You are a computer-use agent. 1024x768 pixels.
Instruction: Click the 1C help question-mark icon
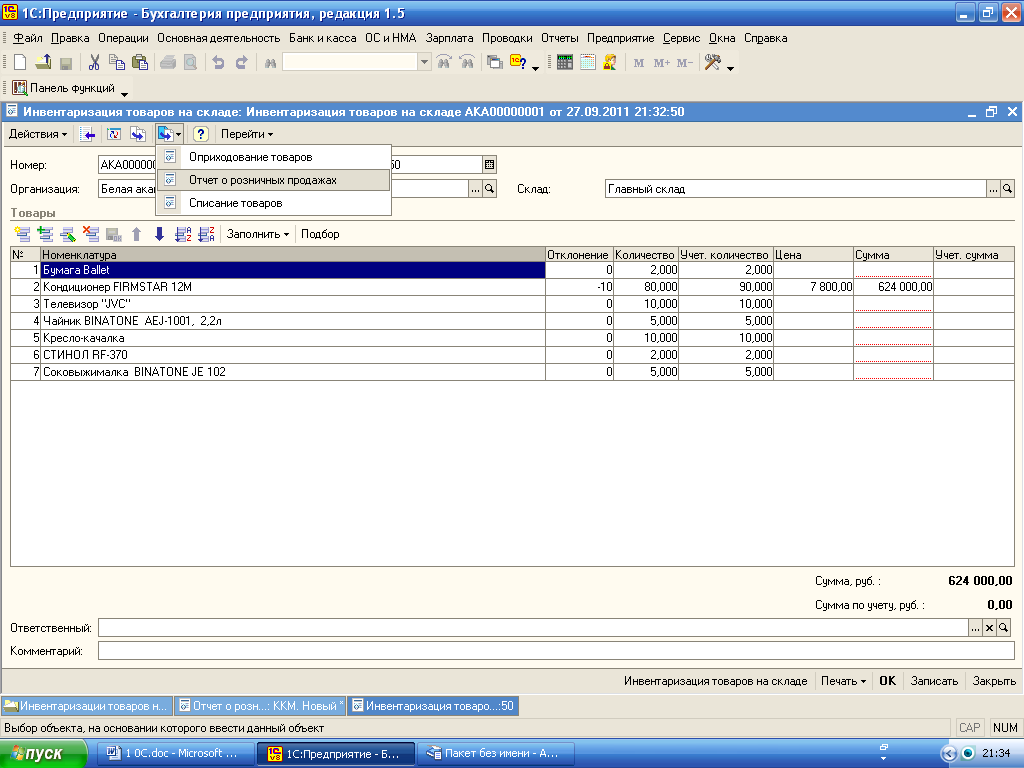pos(519,63)
